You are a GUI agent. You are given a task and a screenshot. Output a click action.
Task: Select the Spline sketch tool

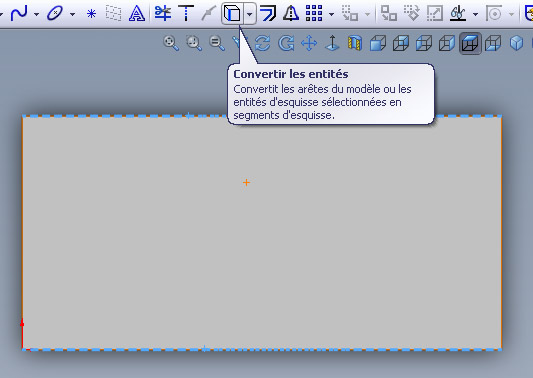[19, 14]
